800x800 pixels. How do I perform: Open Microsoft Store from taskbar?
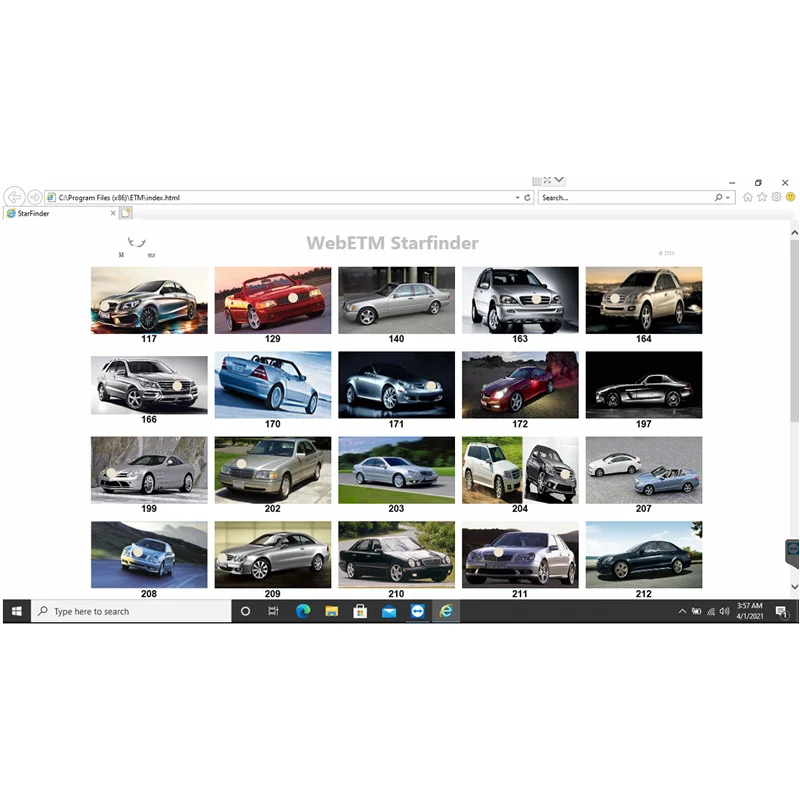[x=360, y=611]
